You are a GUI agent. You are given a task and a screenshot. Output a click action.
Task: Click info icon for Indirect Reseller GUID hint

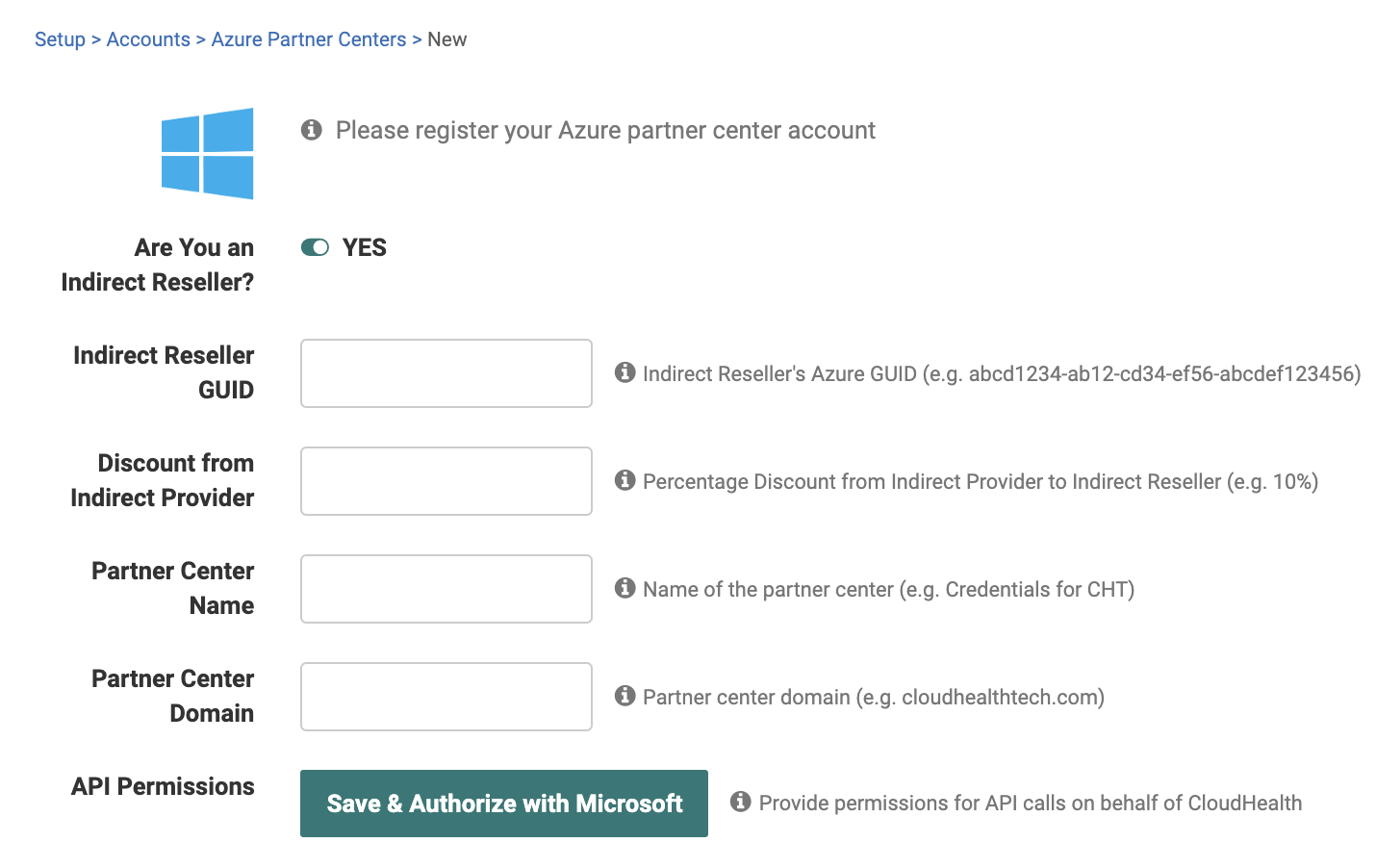(625, 371)
